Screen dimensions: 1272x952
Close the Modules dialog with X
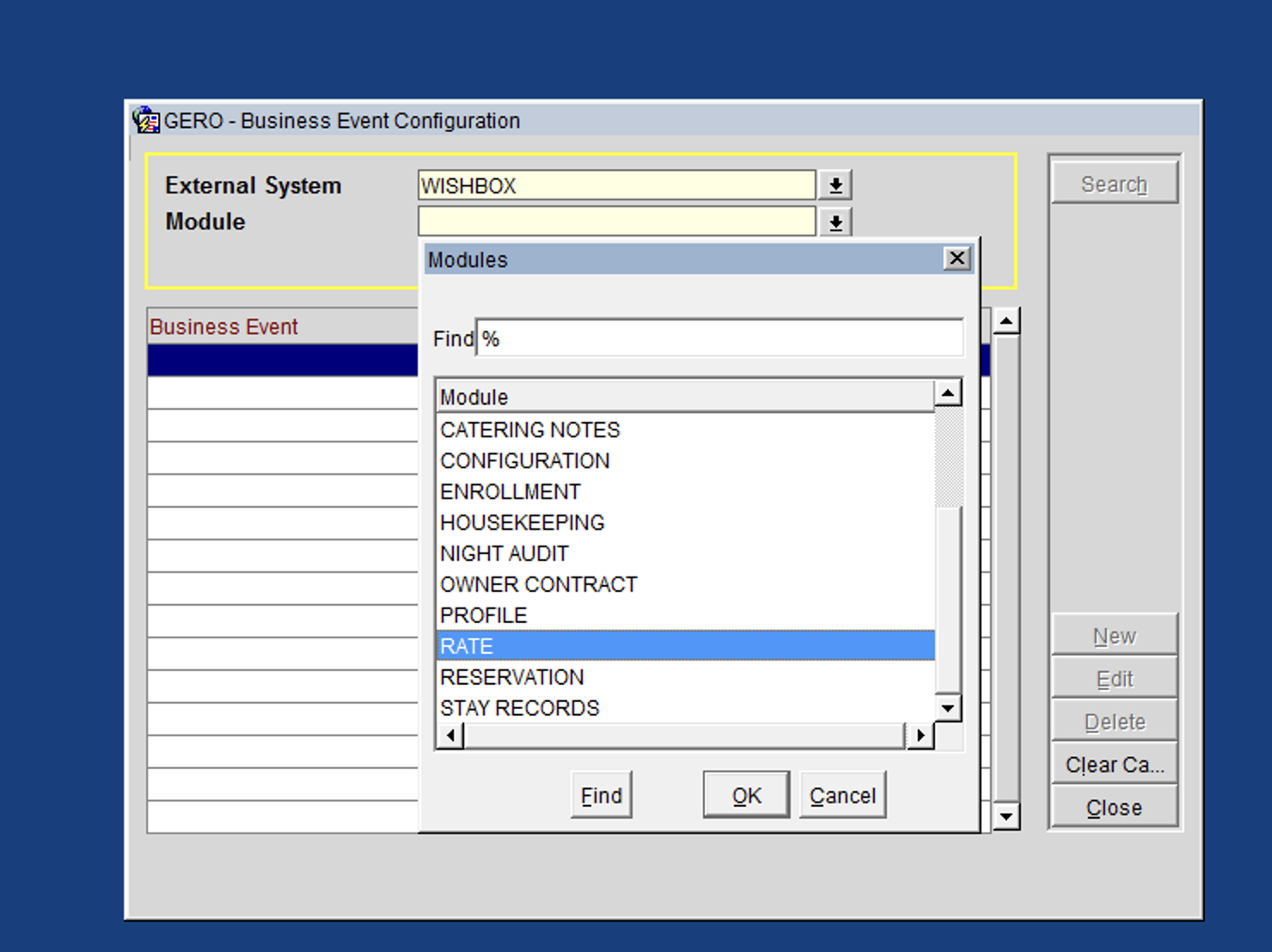[x=957, y=259]
